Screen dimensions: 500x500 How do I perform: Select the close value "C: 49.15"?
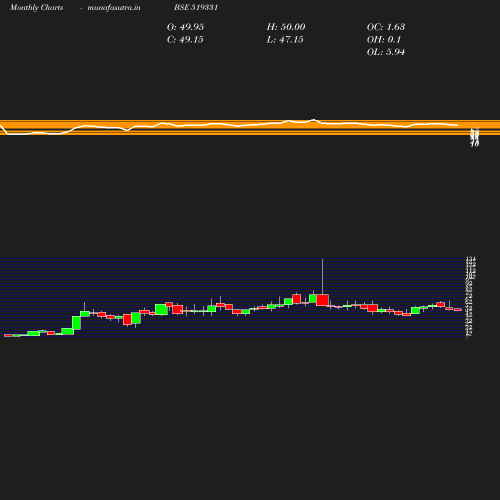[x=185, y=40]
